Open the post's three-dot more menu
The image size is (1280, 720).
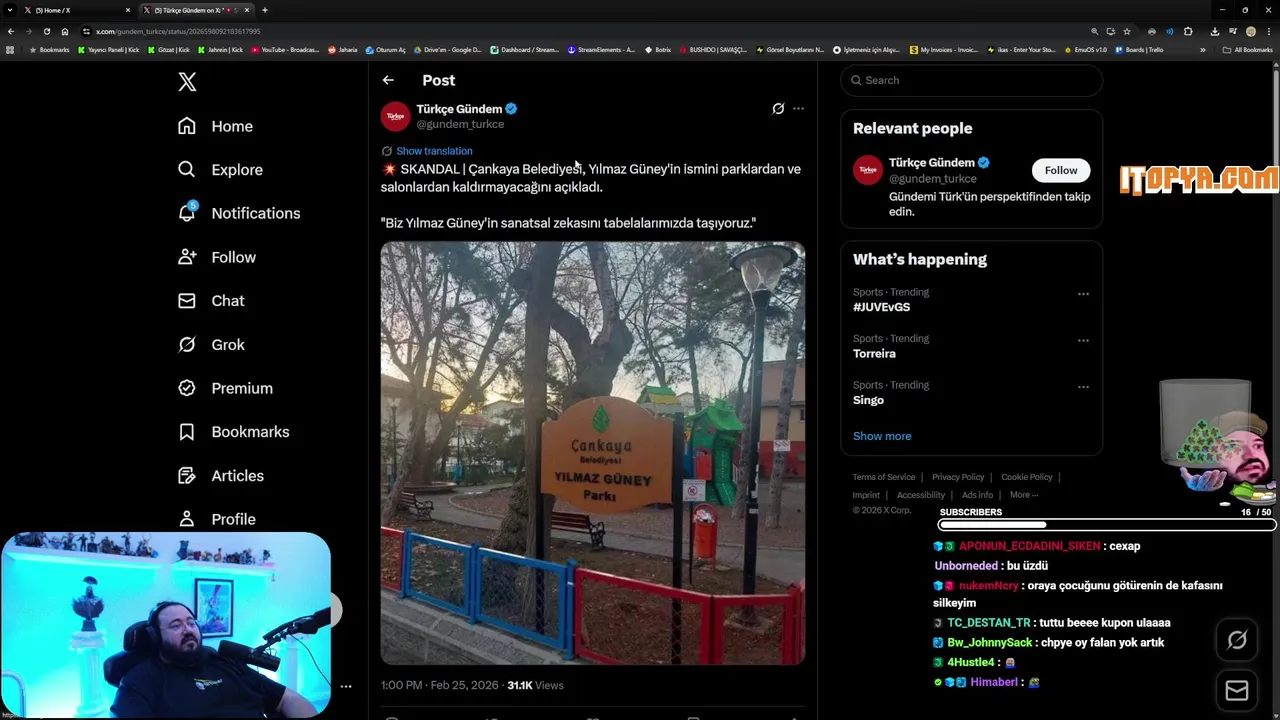click(x=798, y=108)
